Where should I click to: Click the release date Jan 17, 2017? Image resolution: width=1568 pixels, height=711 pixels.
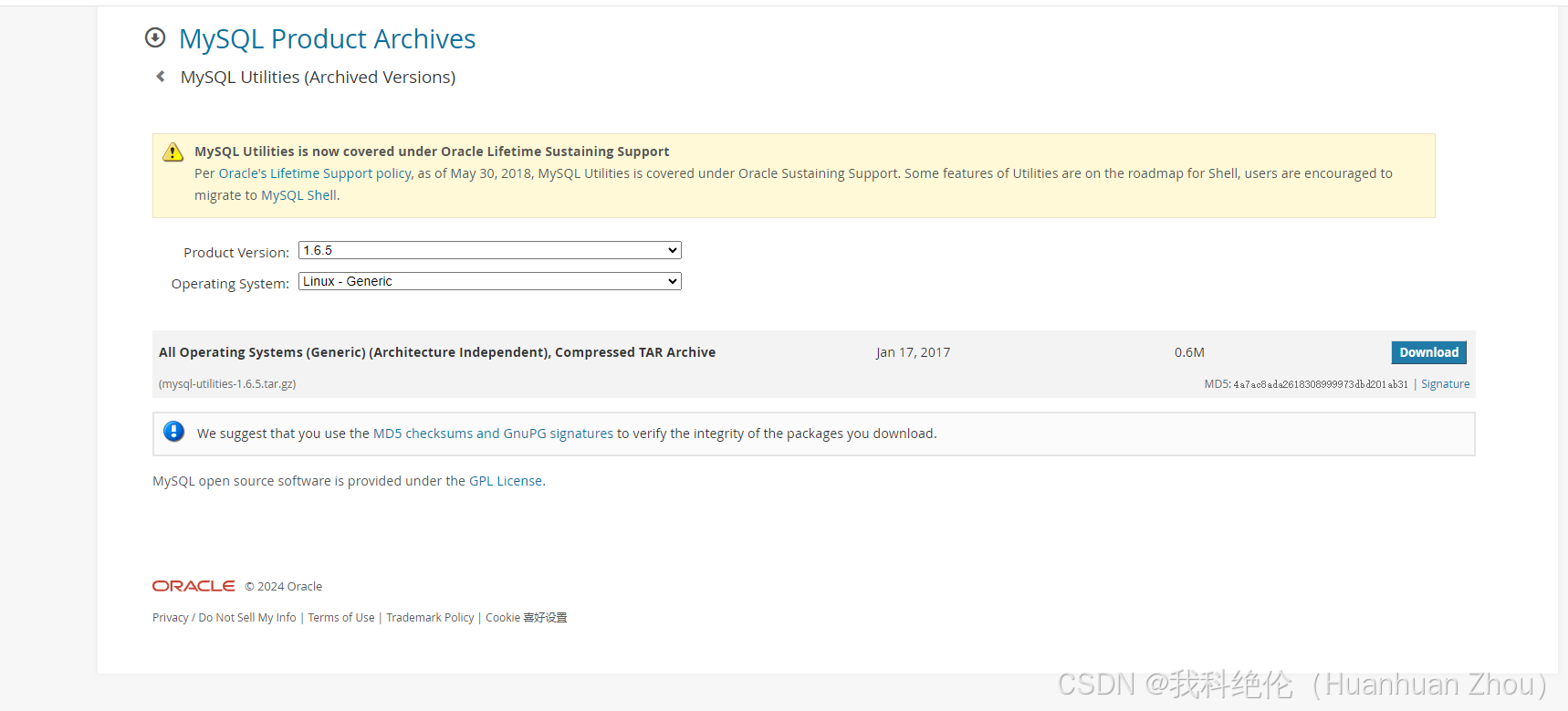913,352
